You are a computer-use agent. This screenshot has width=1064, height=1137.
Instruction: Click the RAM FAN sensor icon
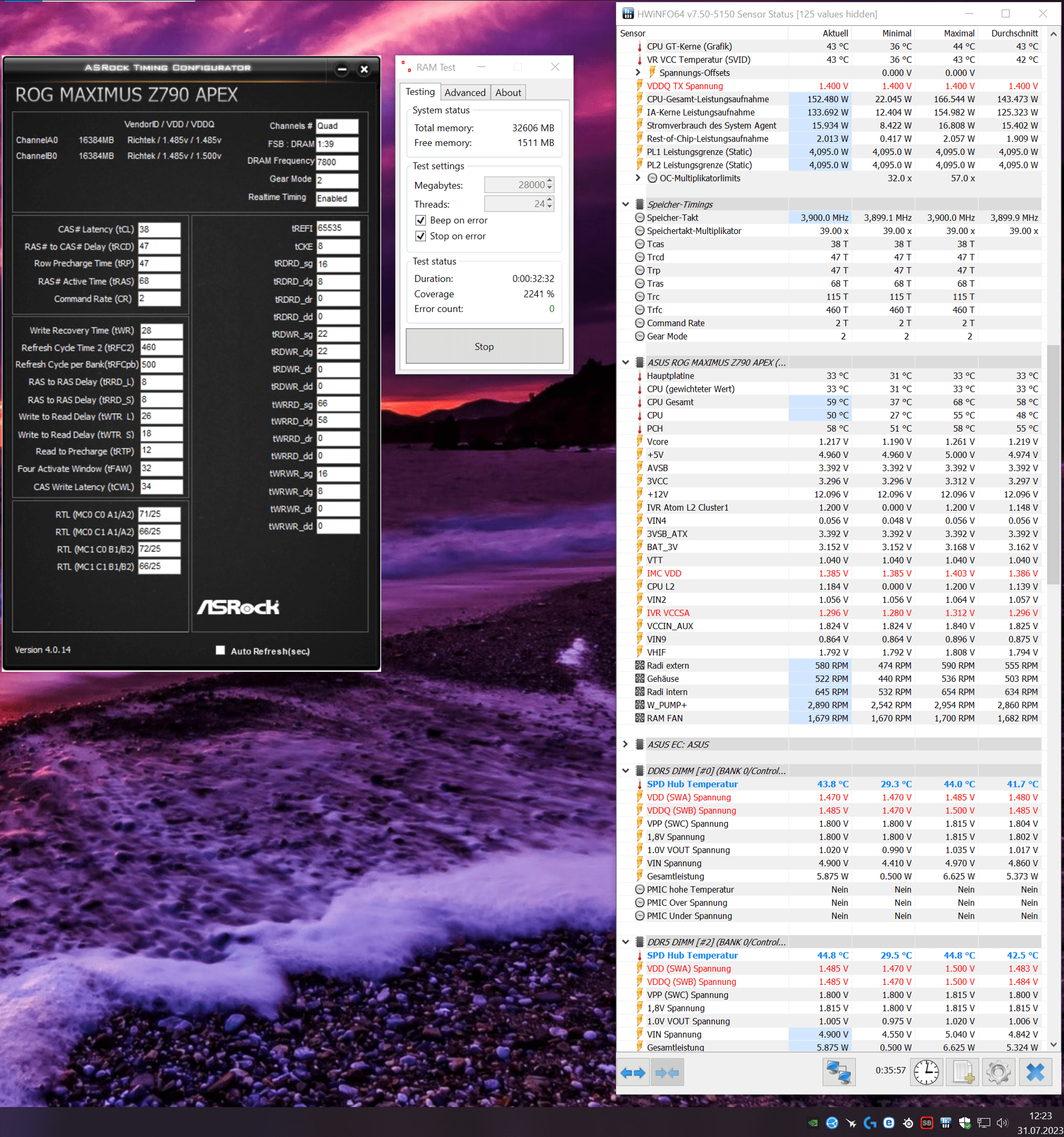tap(640, 718)
